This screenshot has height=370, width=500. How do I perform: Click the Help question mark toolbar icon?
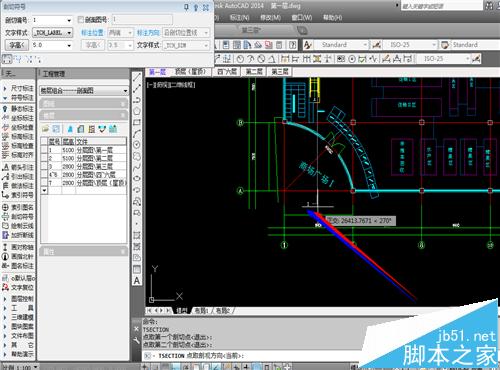click(x=292, y=45)
